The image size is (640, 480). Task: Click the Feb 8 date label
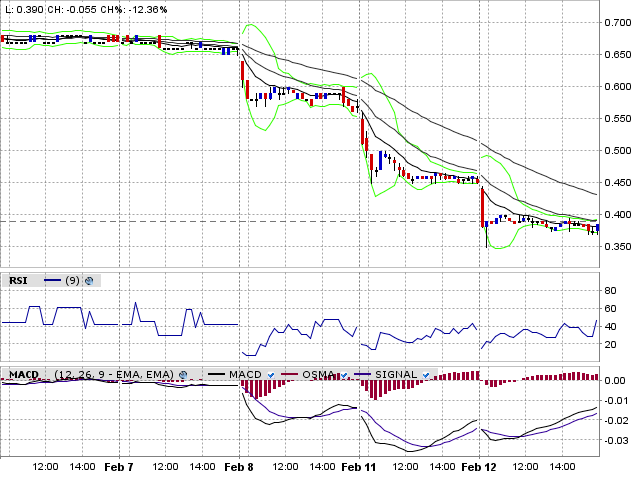pyautogui.click(x=239, y=467)
